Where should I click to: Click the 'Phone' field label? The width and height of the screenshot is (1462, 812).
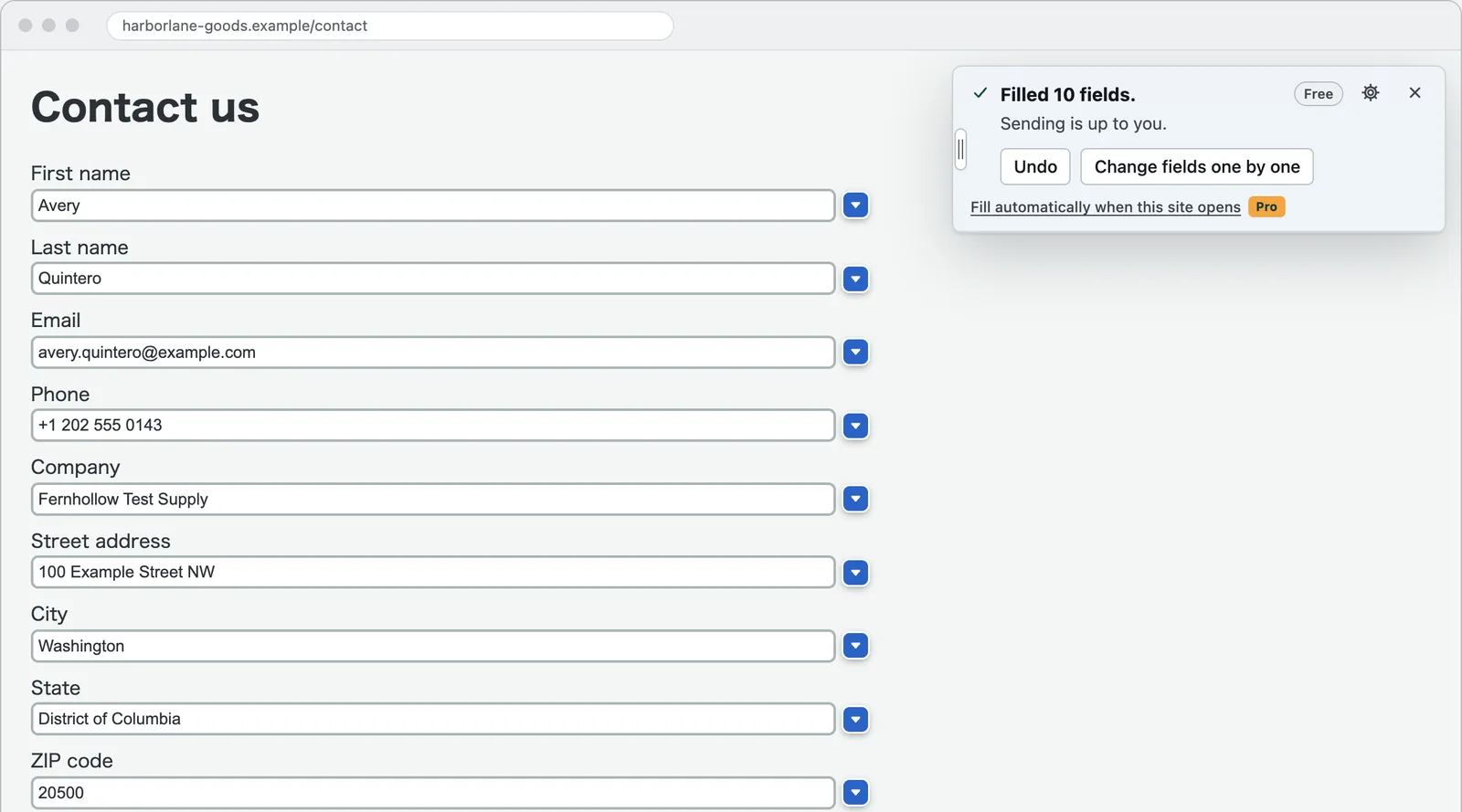(x=60, y=395)
